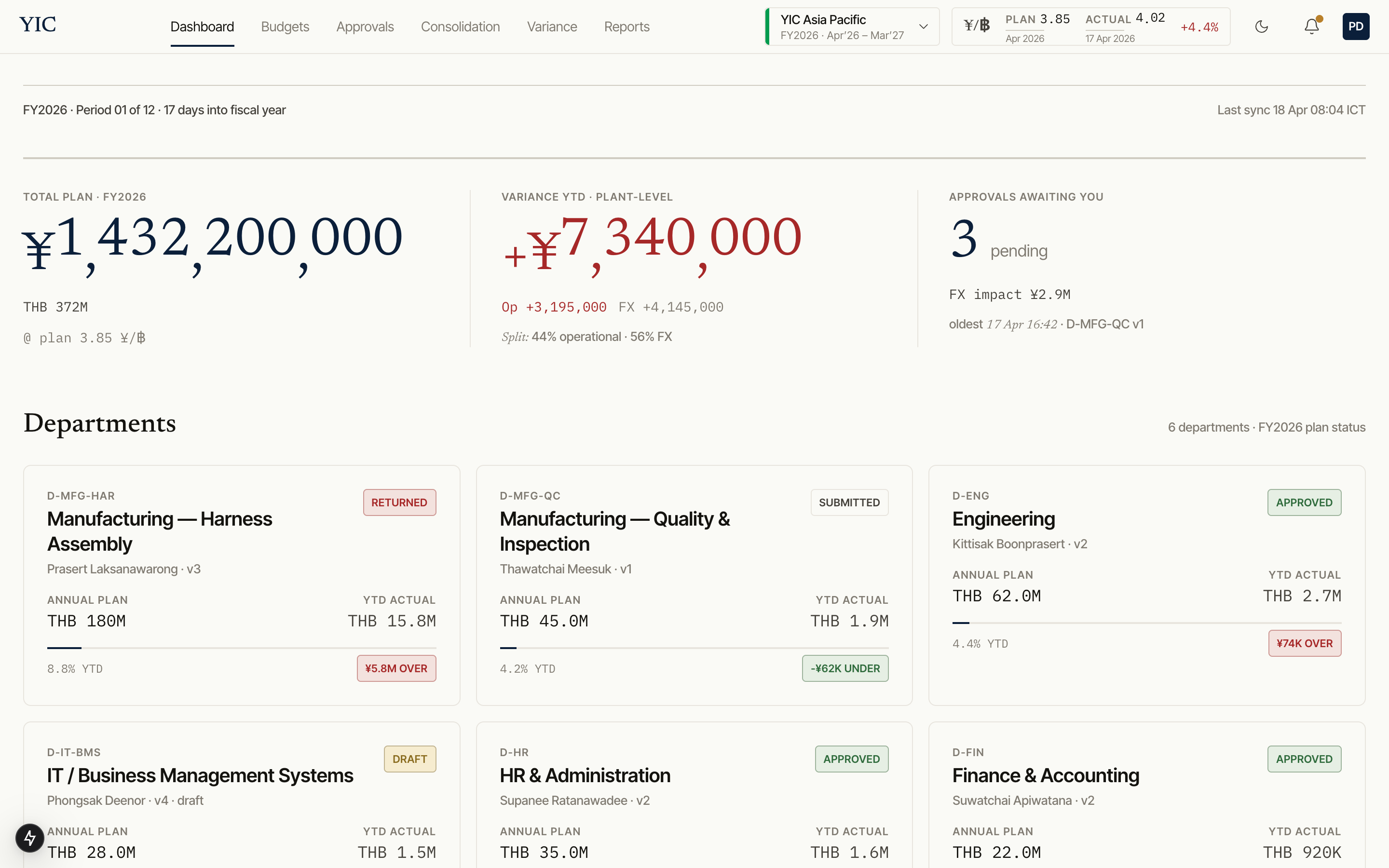
Task: Click the PD user avatar
Action: click(1355, 27)
